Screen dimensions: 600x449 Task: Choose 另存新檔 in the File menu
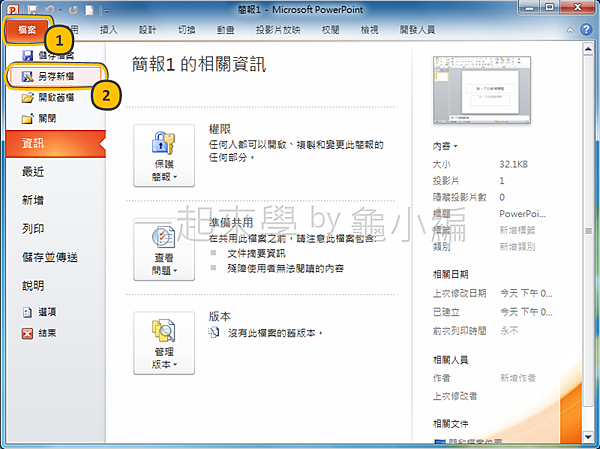click(55, 77)
